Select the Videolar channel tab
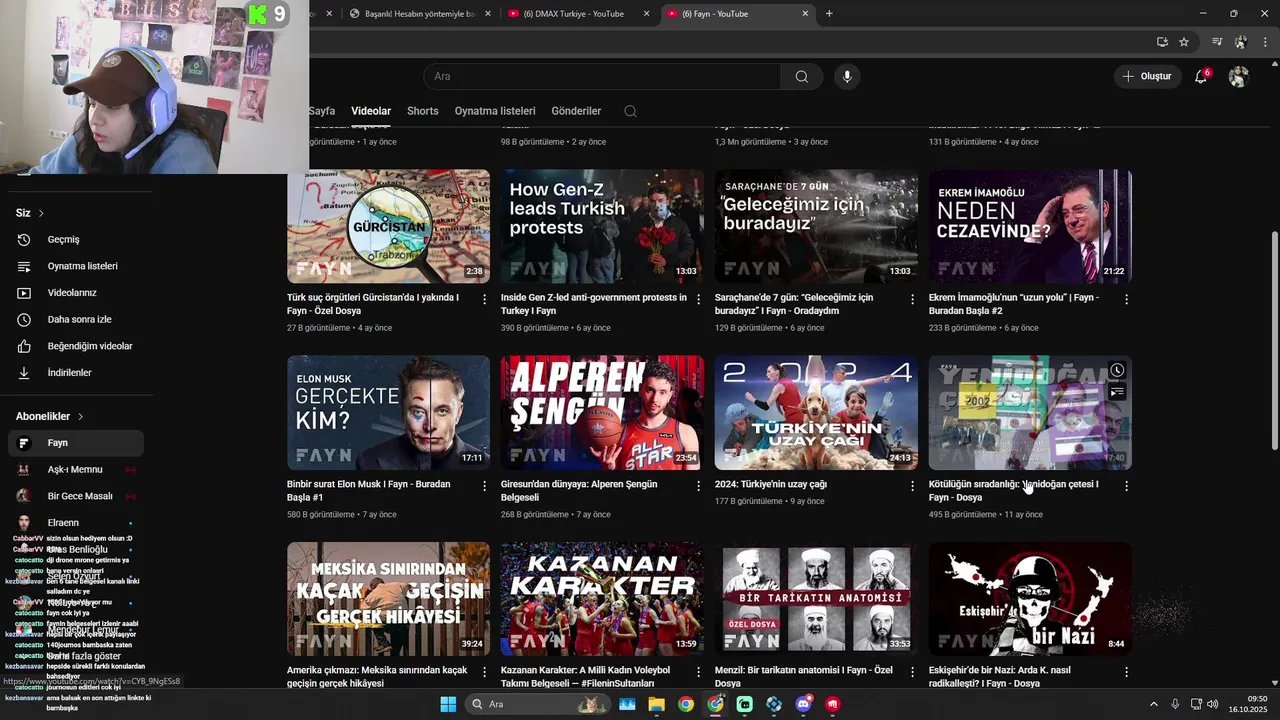 [371, 111]
